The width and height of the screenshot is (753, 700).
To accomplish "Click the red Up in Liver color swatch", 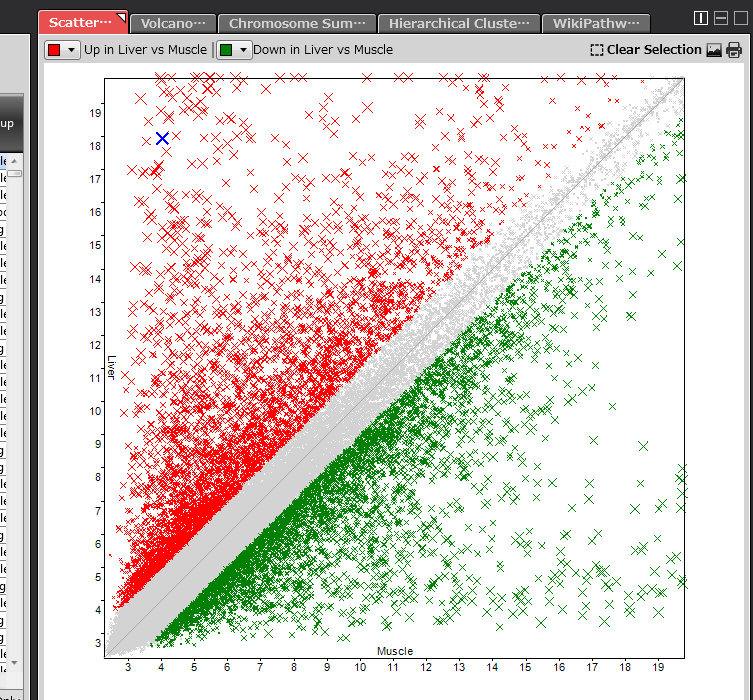I will [x=55, y=50].
